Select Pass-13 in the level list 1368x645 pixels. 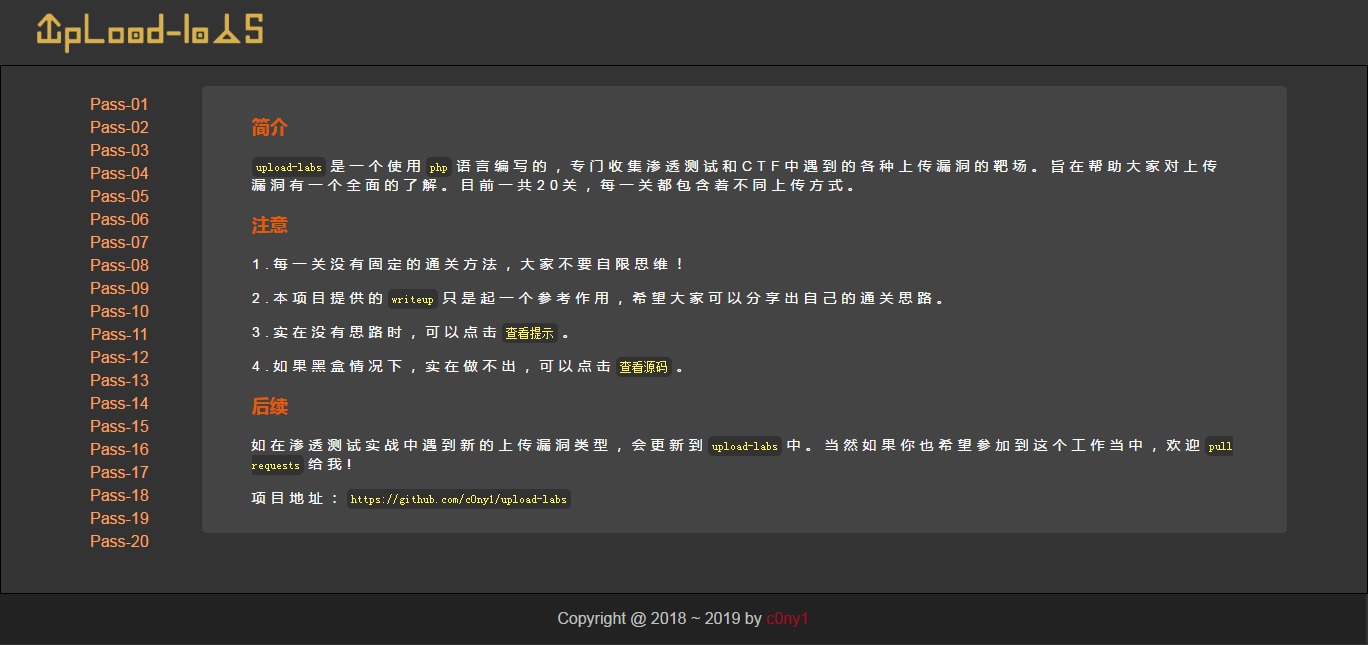118,380
